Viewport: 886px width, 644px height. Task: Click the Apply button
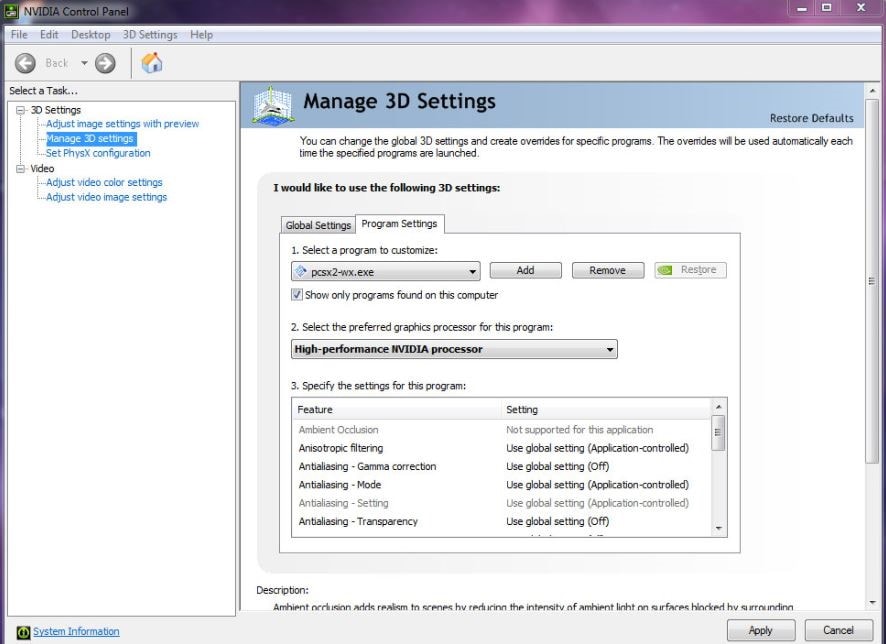pyautogui.click(x=761, y=630)
